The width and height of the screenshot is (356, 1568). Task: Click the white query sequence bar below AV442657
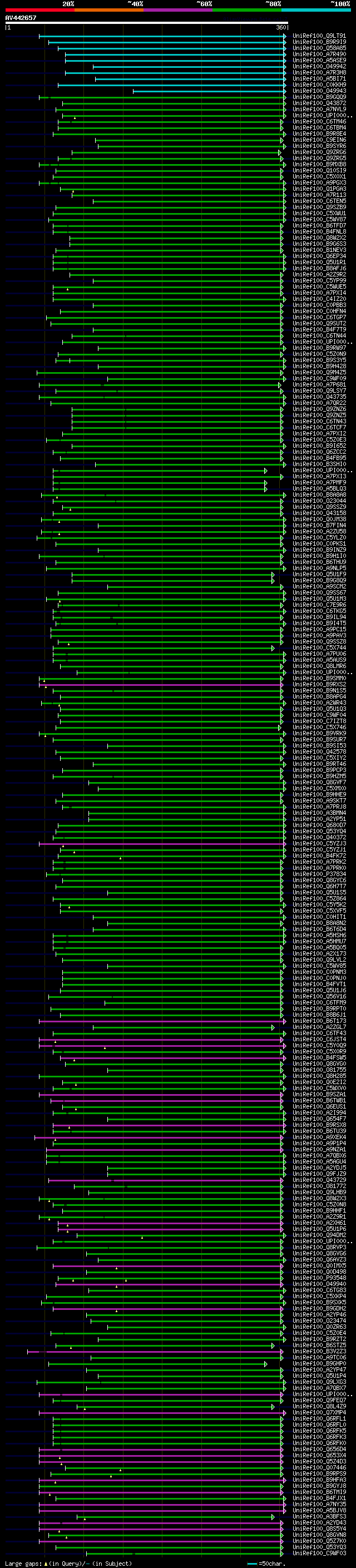(x=146, y=23)
